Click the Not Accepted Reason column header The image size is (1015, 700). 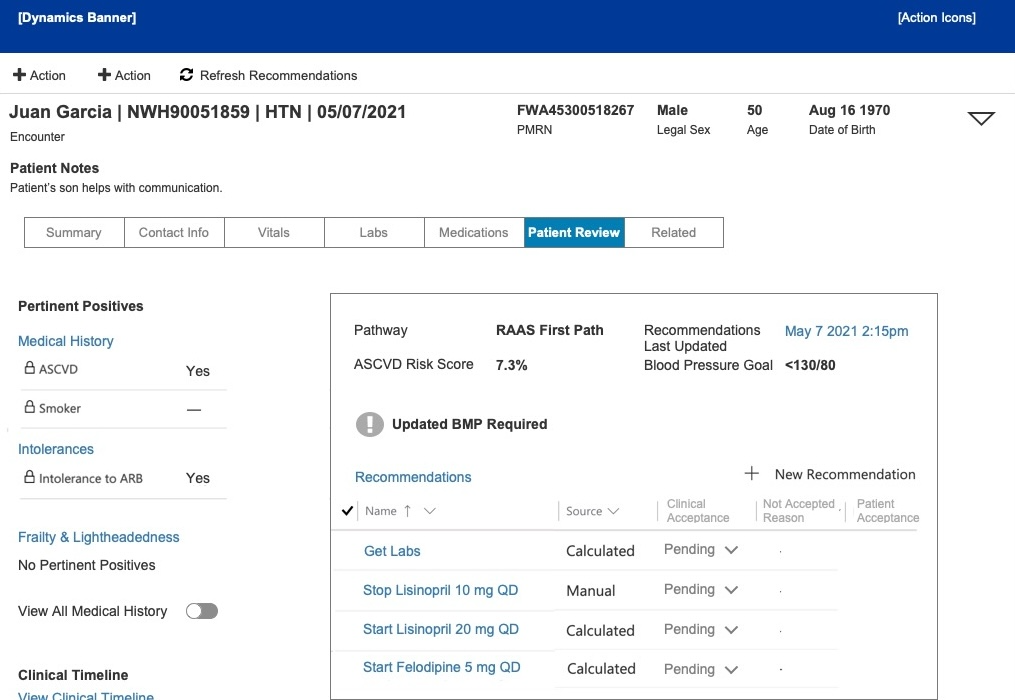(799, 511)
